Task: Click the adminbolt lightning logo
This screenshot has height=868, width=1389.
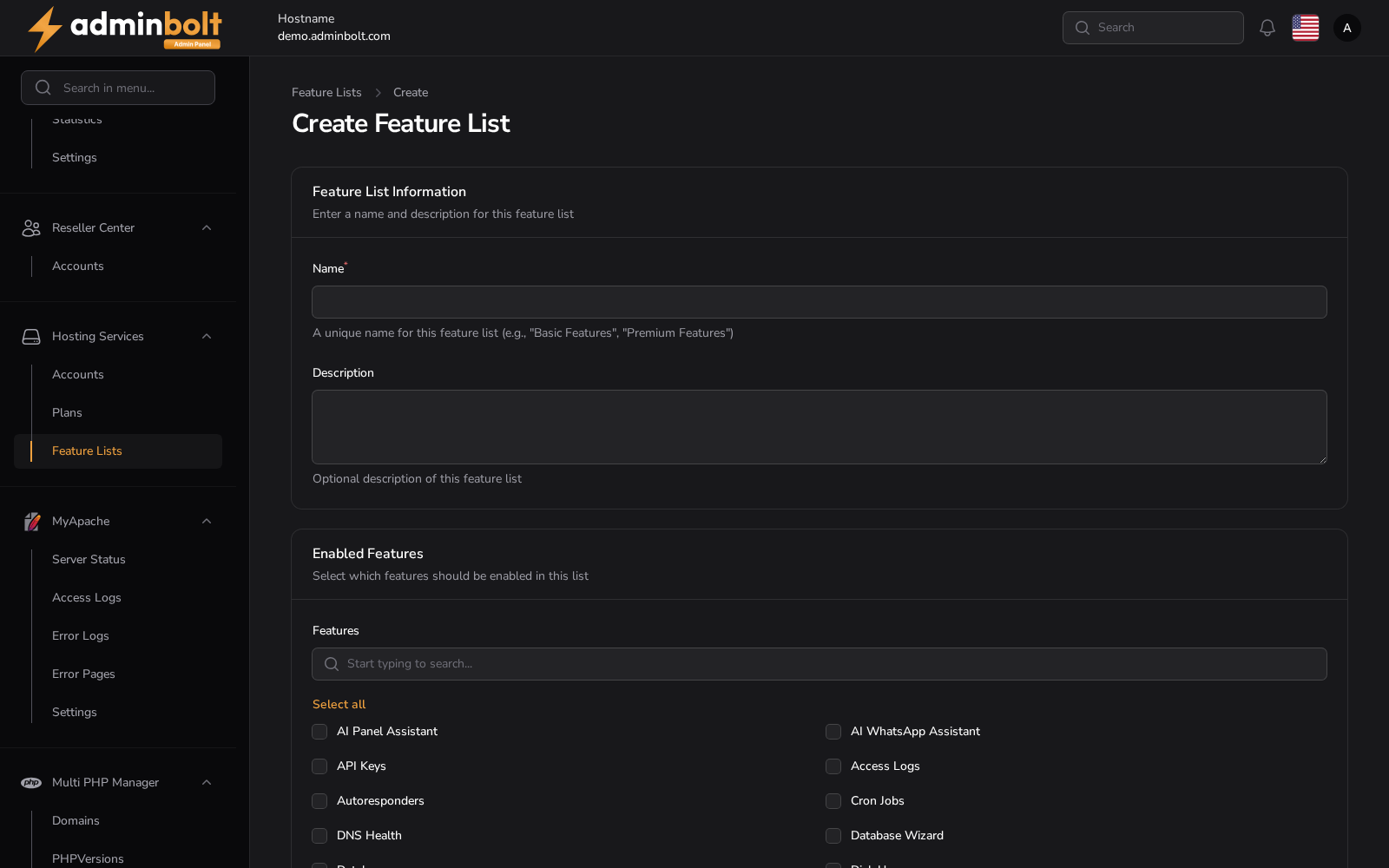Action: tap(124, 29)
